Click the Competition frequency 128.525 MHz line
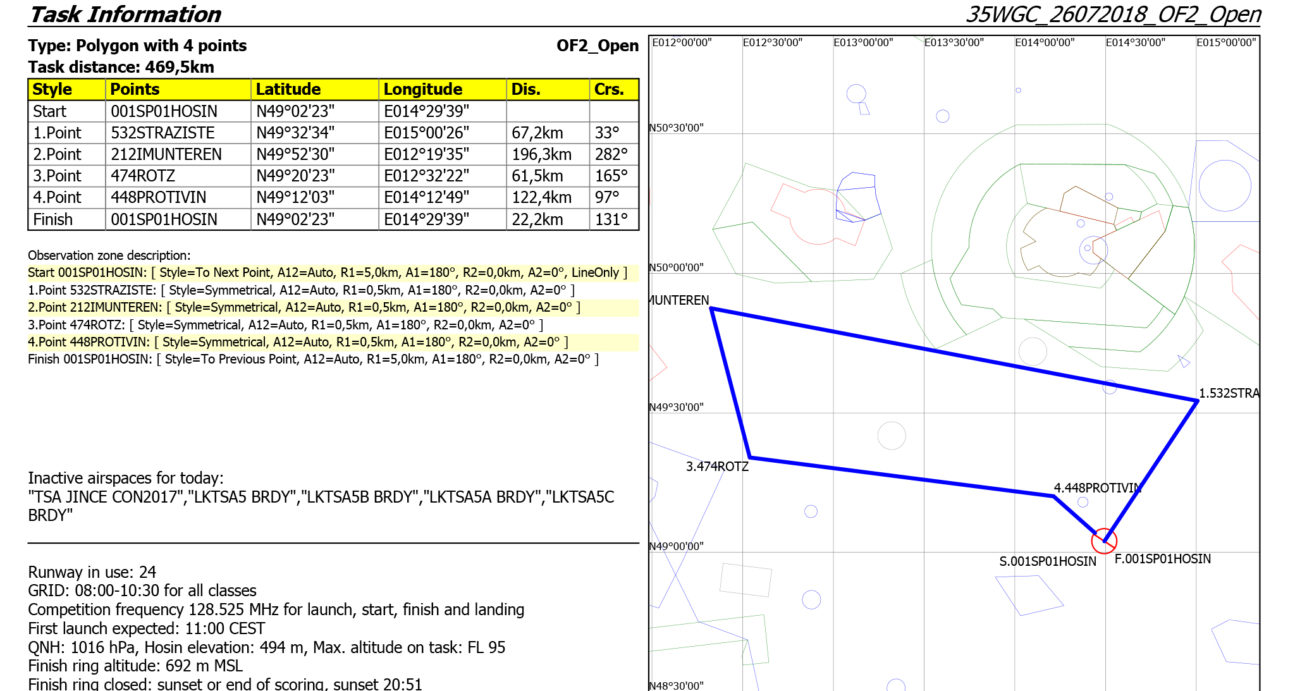Viewport: 1295px width, 691px height. pos(276,609)
